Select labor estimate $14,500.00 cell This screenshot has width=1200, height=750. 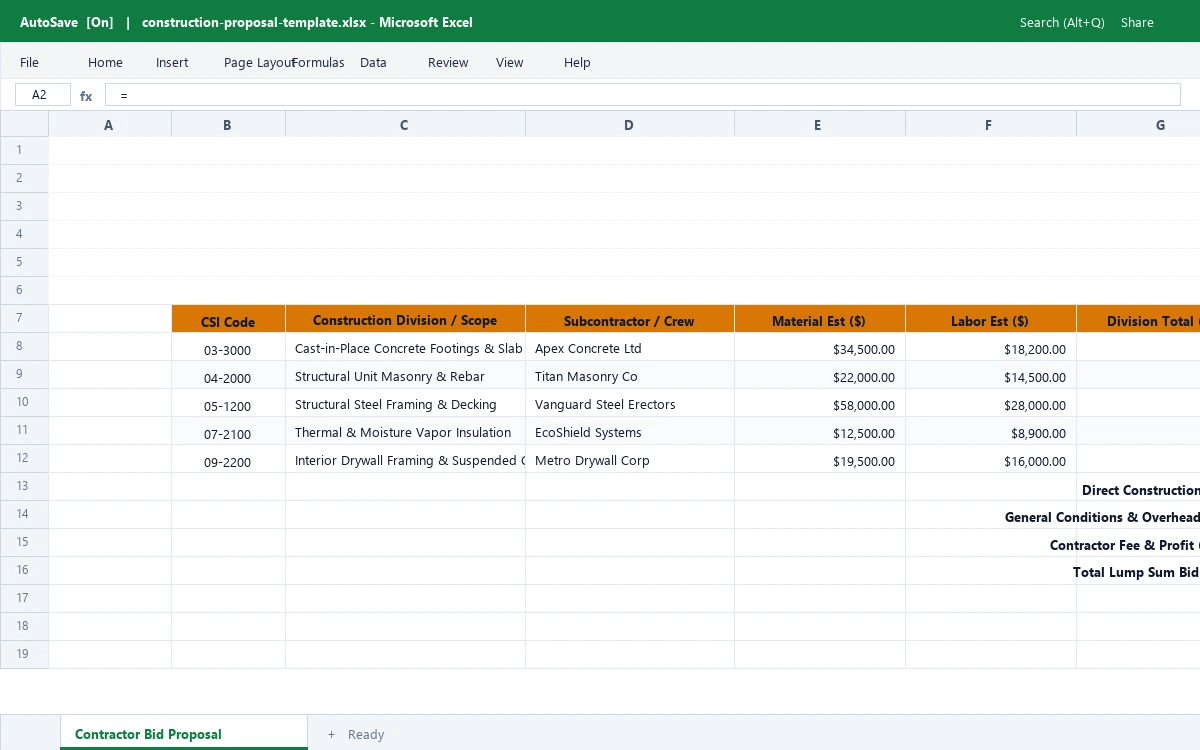[991, 375]
